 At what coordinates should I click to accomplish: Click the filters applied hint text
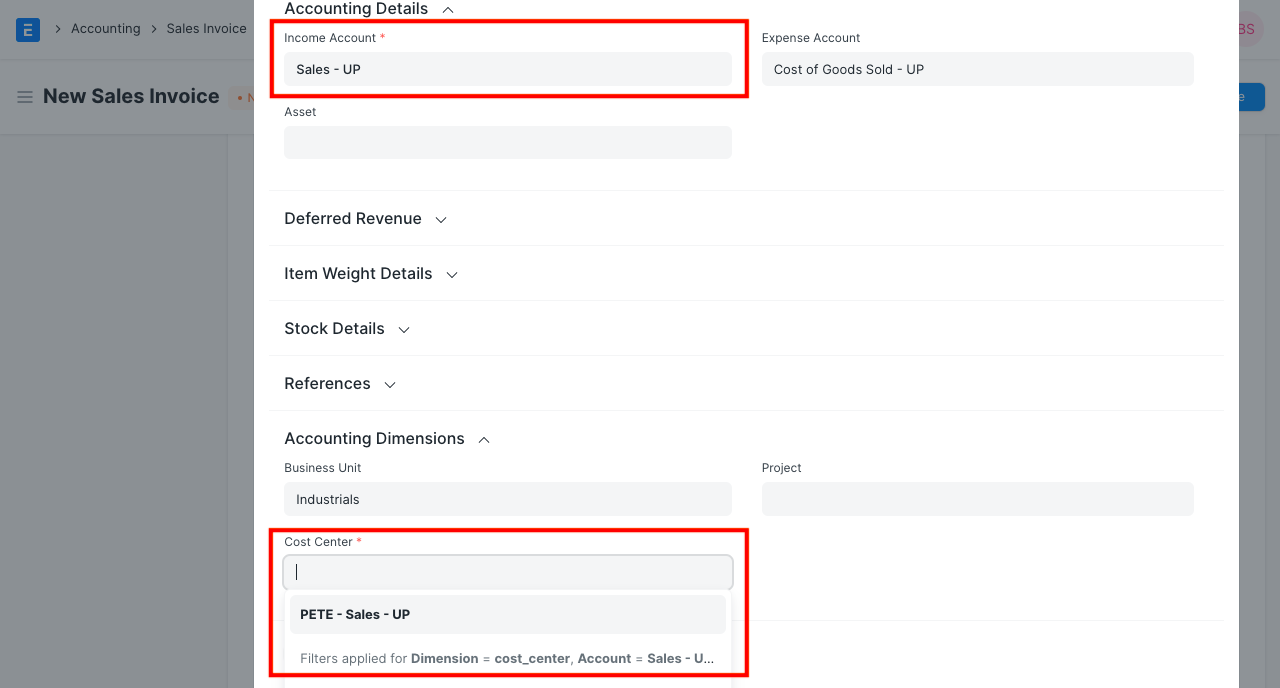pyautogui.click(x=507, y=658)
